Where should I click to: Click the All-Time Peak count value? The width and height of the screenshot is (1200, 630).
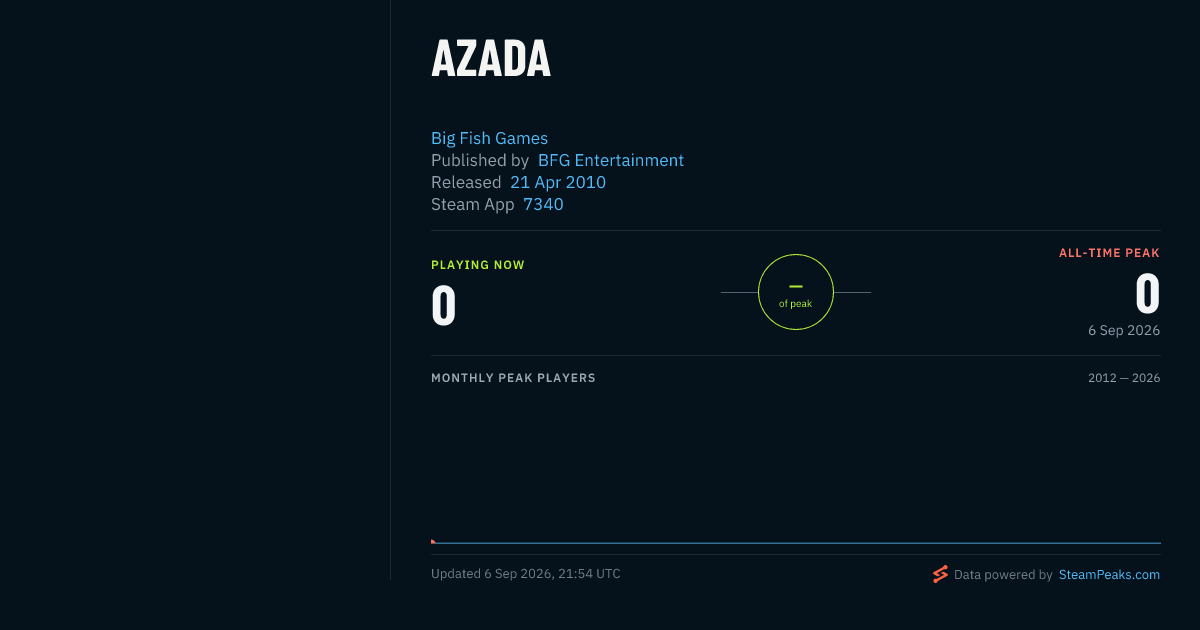click(x=1148, y=294)
